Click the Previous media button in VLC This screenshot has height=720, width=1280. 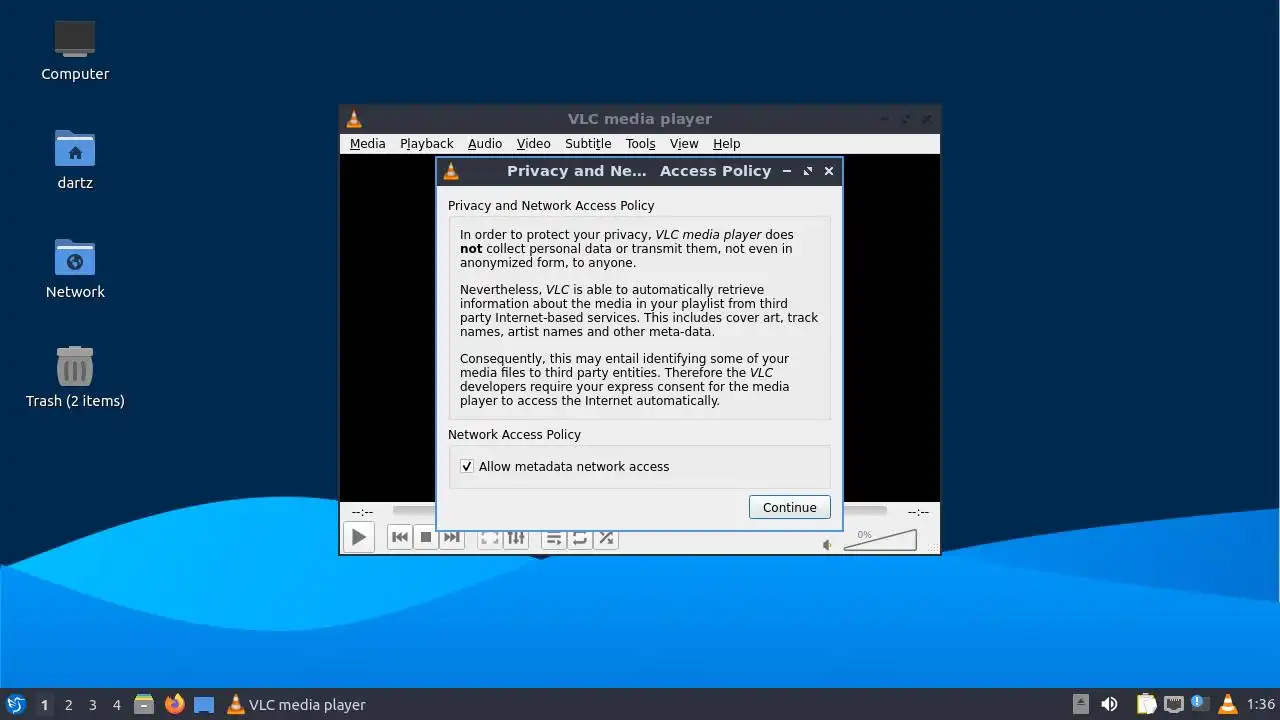(399, 537)
